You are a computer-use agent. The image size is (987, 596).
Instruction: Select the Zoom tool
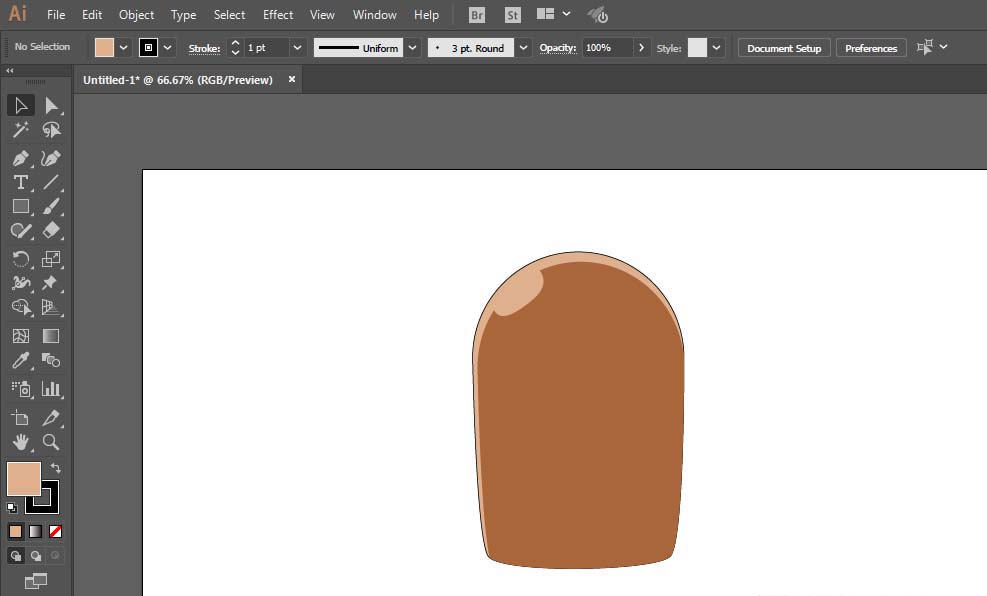click(51, 442)
